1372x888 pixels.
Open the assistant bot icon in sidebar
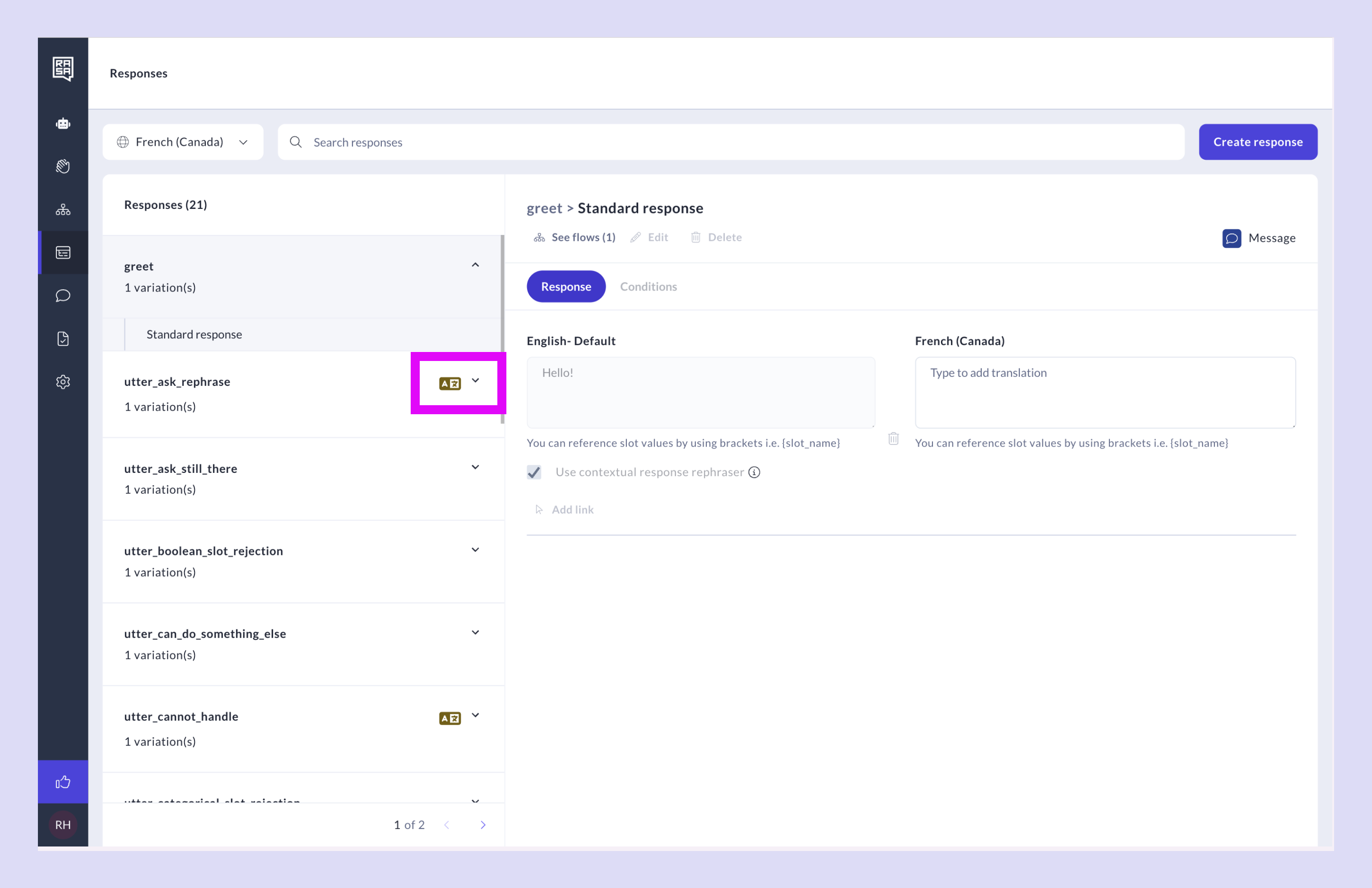(63, 123)
